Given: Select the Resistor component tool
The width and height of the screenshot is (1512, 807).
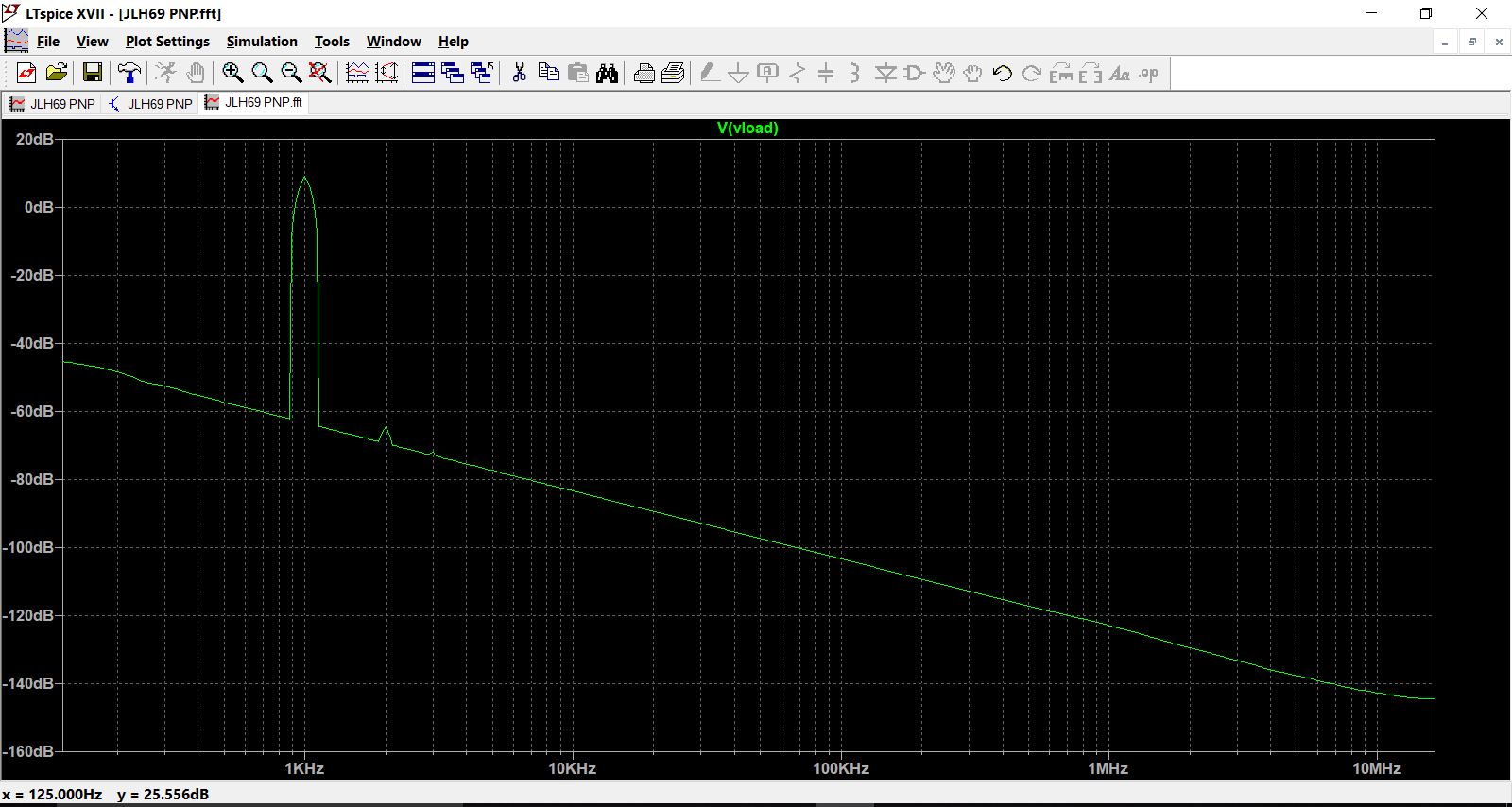Looking at the screenshot, I should [798, 73].
